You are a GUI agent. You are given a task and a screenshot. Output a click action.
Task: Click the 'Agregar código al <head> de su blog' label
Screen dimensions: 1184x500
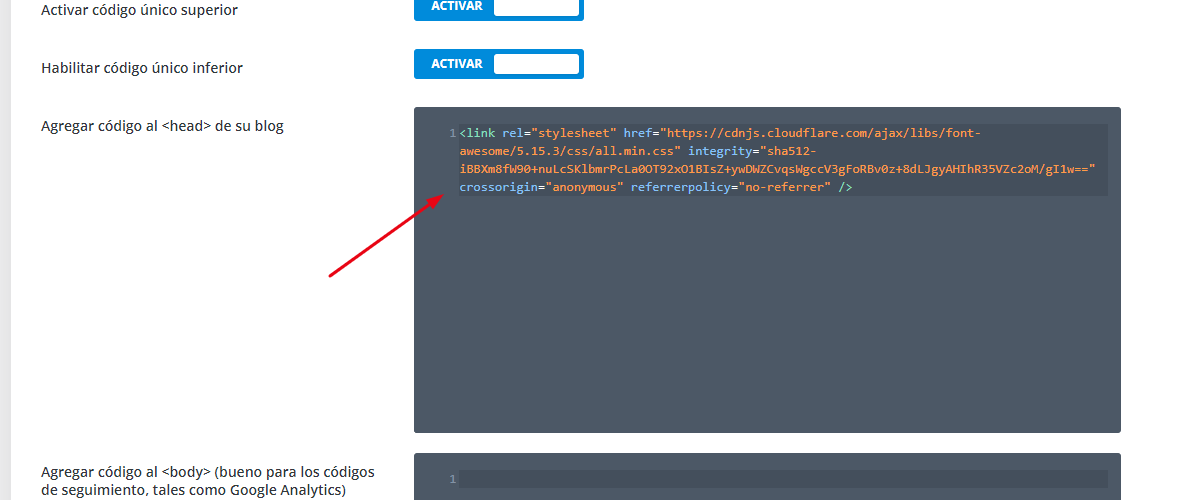click(162, 126)
